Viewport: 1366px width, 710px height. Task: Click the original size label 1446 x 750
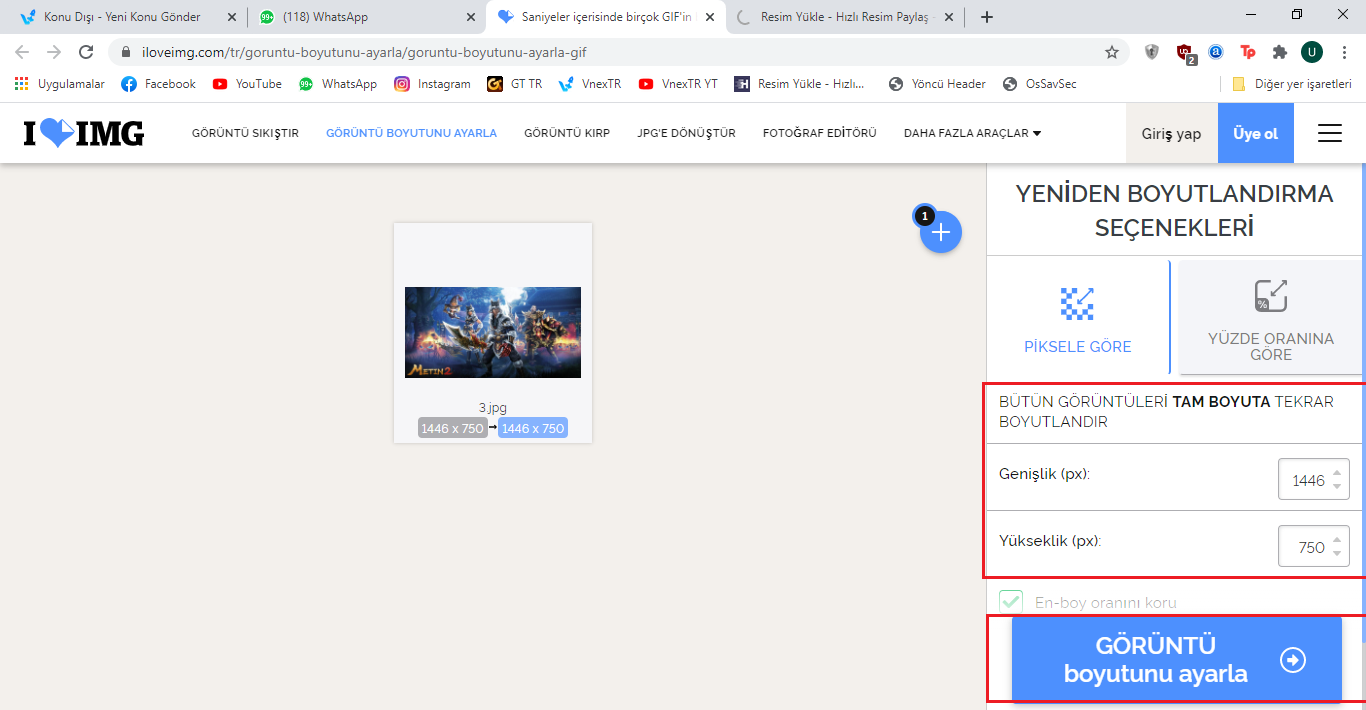click(x=452, y=428)
